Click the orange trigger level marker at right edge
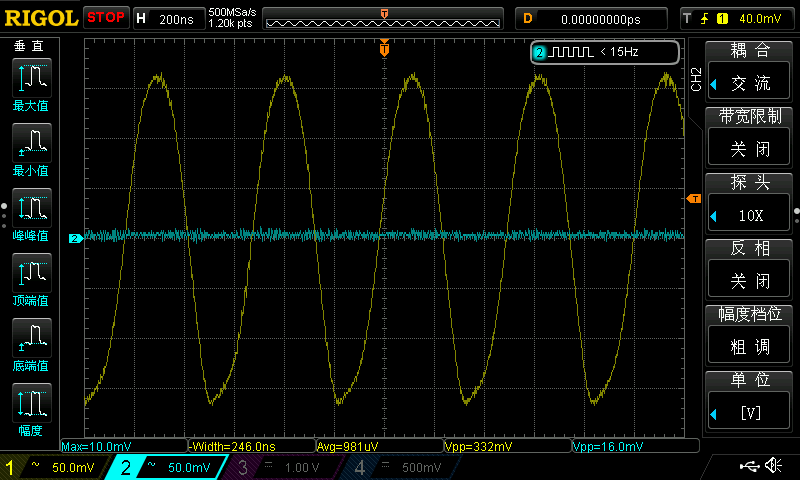 pyautogui.click(x=694, y=198)
